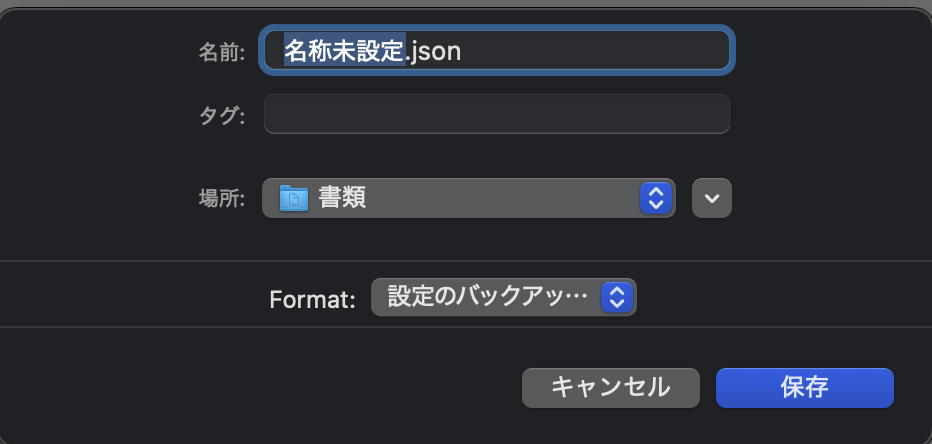Click the up-down arrows on the Format popup
The width and height of the screenshot is (932, 444).
coord(618,297)
